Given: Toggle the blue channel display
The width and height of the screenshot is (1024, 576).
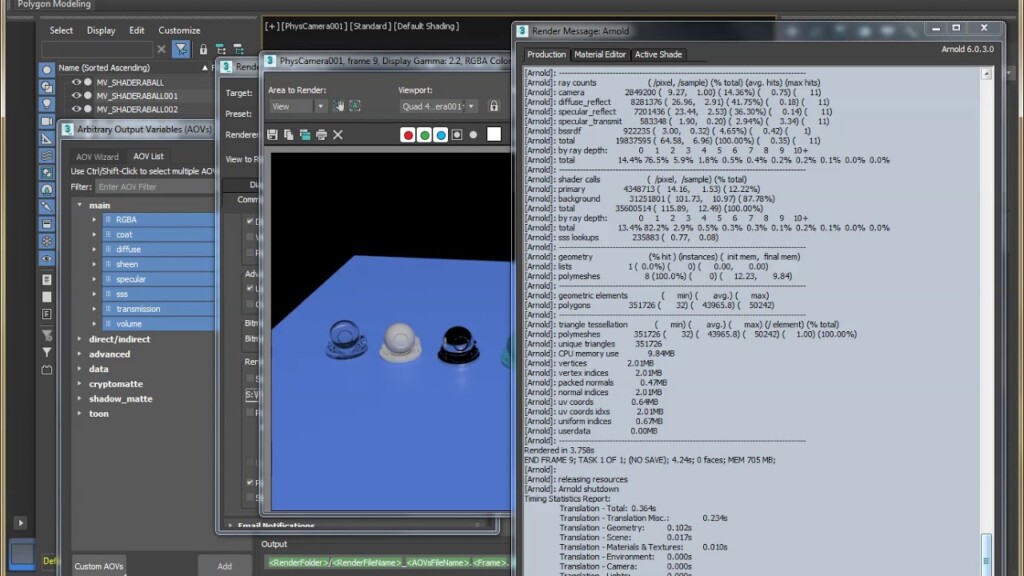Looking at the screenshot, I should pyautogui.click(x=441, y=135).
